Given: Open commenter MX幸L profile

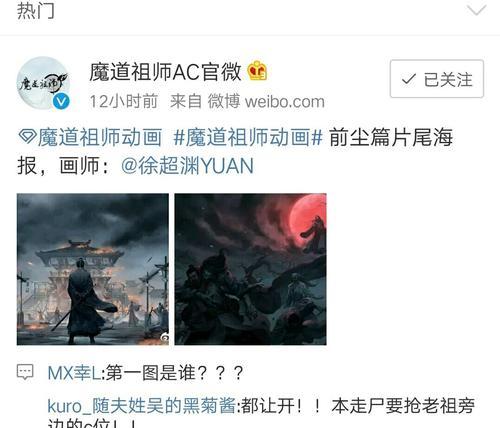Looking at the screenshot, I should [74, 373].
